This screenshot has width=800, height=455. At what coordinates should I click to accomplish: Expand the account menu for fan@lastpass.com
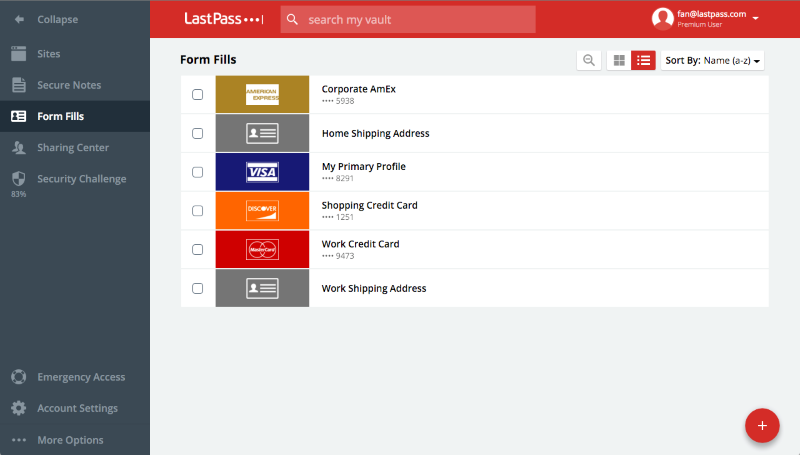tap(755, 19)
